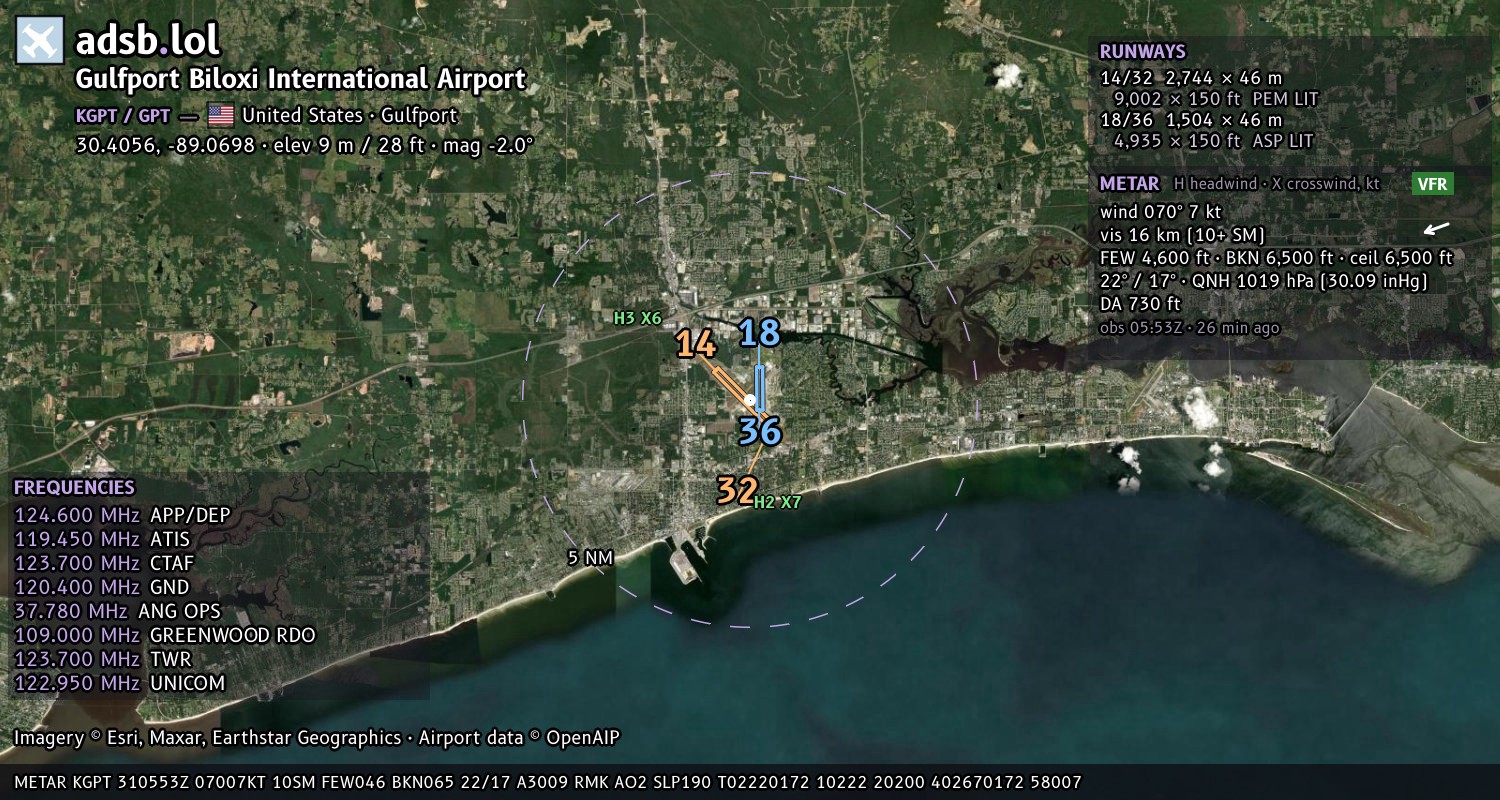Select runway 32 label on map
Screen dimensions: 1500x800
click(737, 490)
